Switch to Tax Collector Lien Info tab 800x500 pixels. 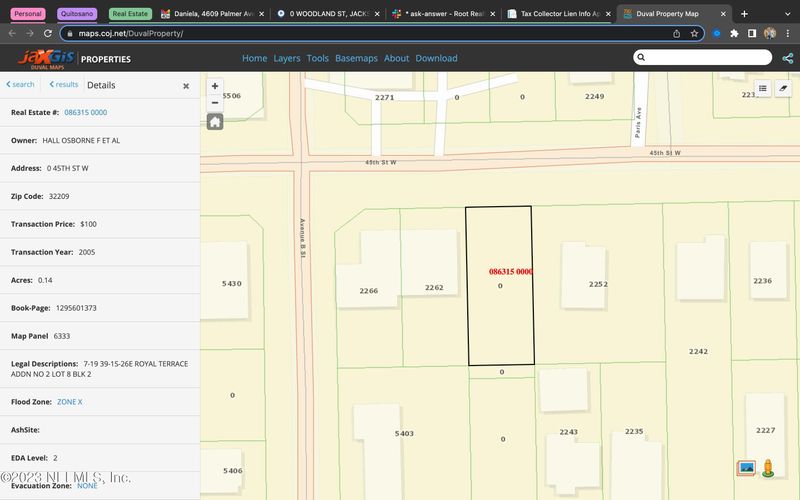point(559,14)
